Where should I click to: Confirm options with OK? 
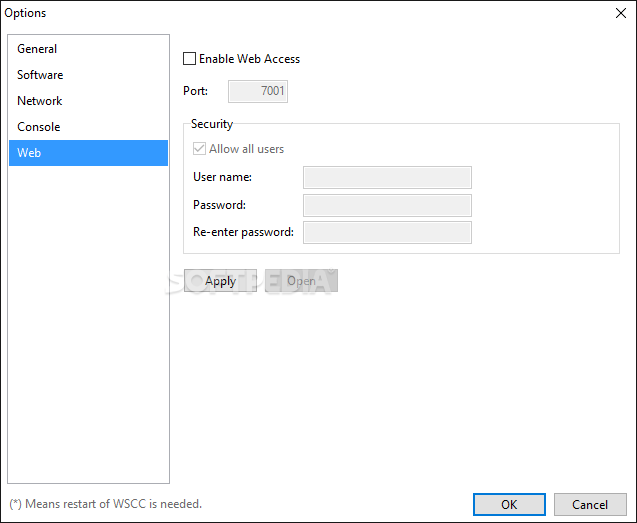click(509, 505)
